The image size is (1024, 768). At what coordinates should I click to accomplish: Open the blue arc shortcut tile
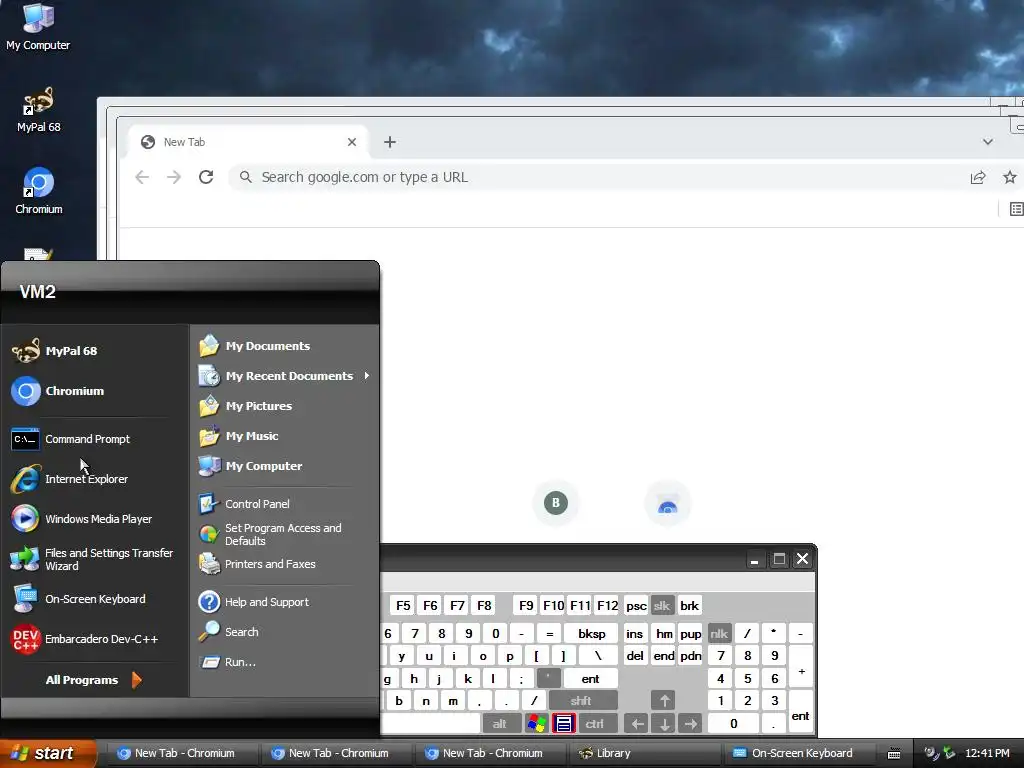point(667,503)
